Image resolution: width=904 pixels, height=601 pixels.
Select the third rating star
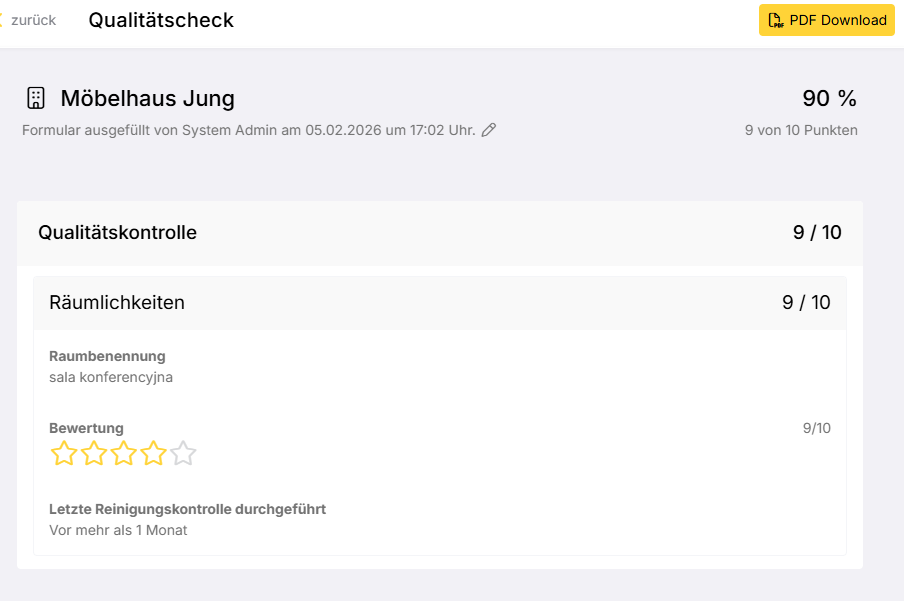pyautogui.click(x=124, y=454)
